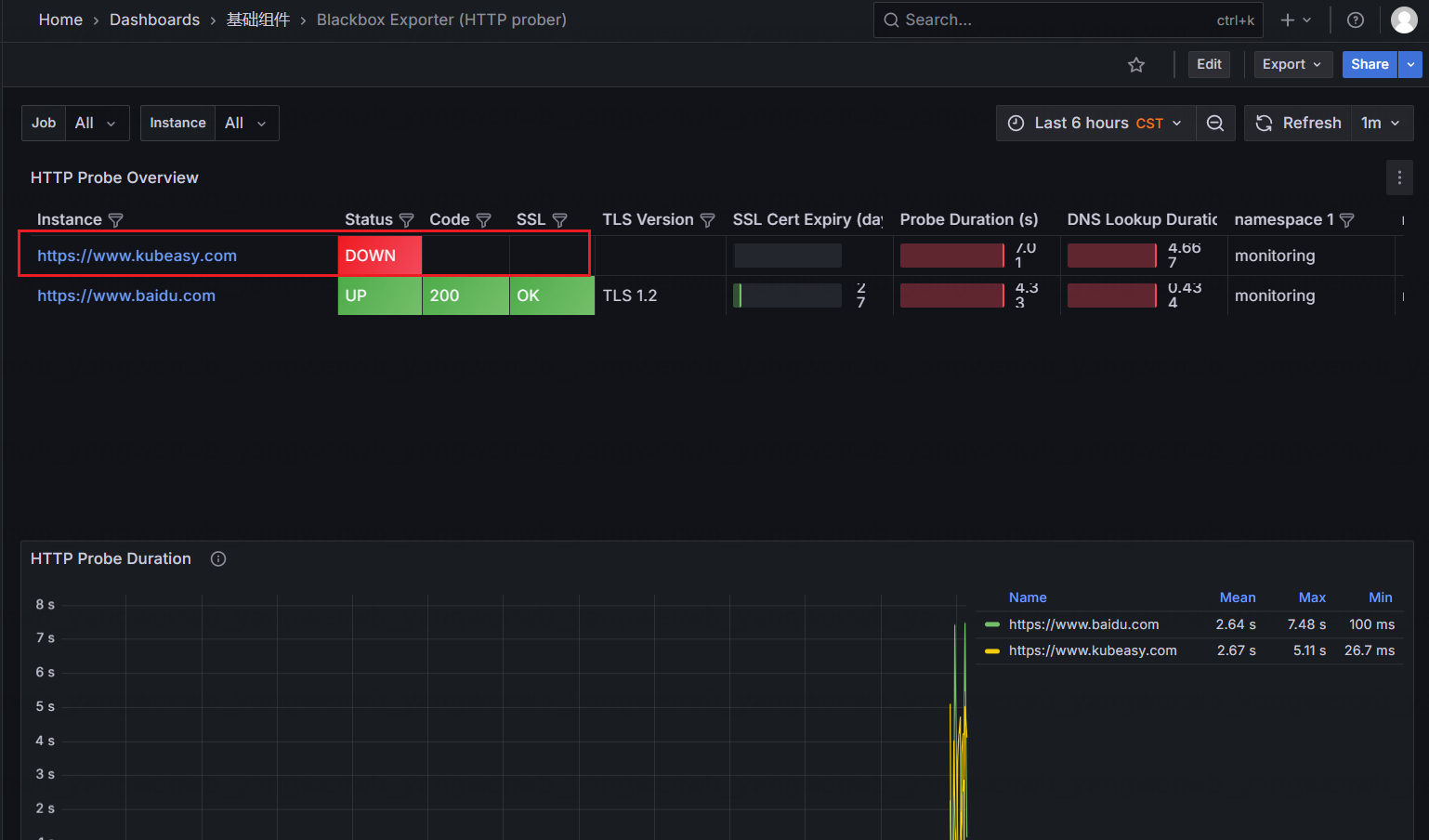Viewport: 1429px width, 840px height.
Task: Go to Dashboards in breadcrumb
Action: coord(154,20)
